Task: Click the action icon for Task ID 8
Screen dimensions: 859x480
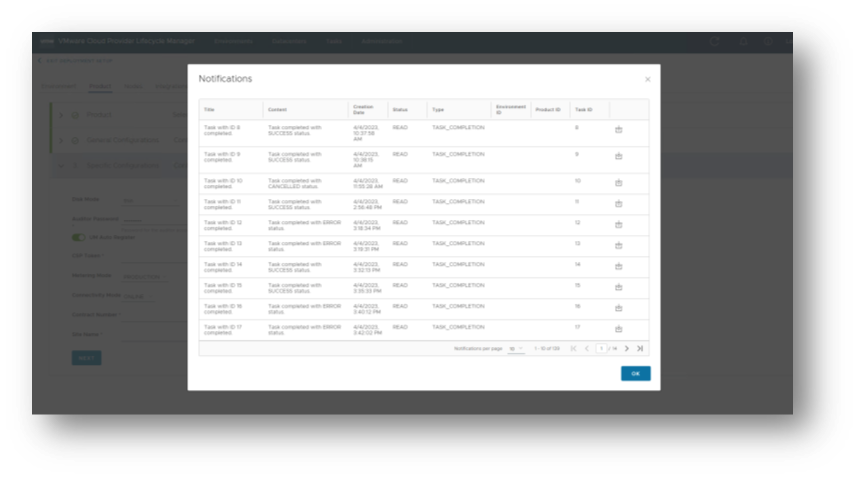Action: click(619, 130)
